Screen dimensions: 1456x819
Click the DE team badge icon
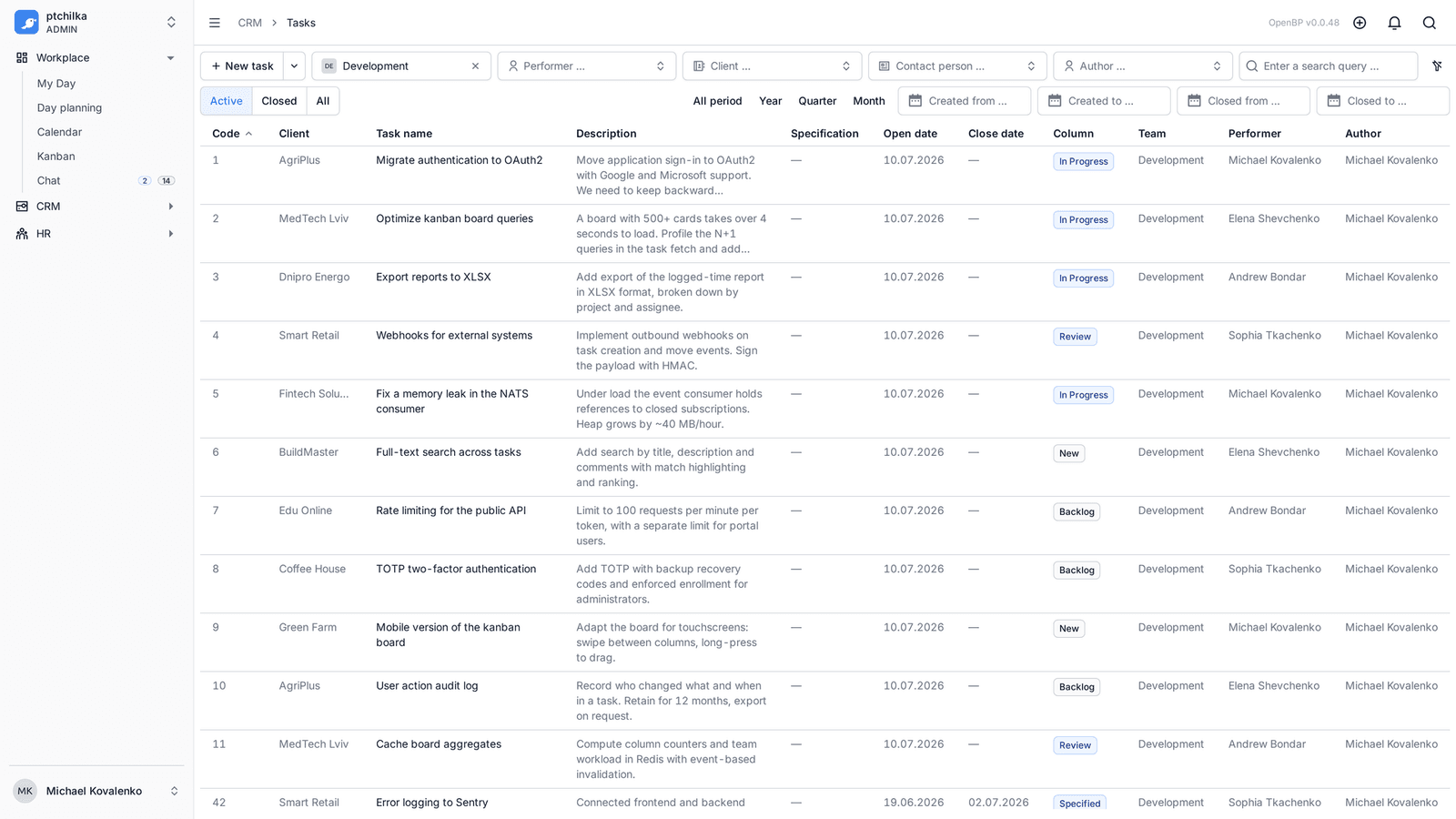(329, 66)
